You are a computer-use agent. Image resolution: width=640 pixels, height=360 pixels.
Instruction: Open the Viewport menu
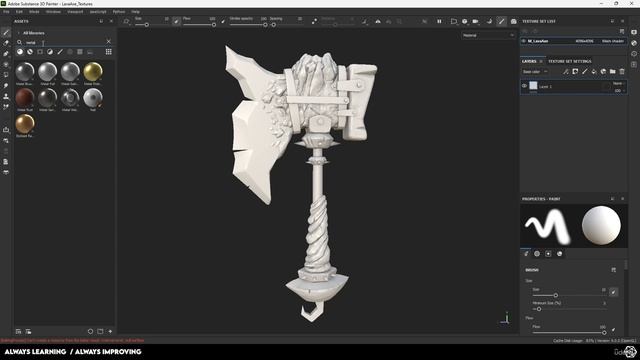(75, 12)
